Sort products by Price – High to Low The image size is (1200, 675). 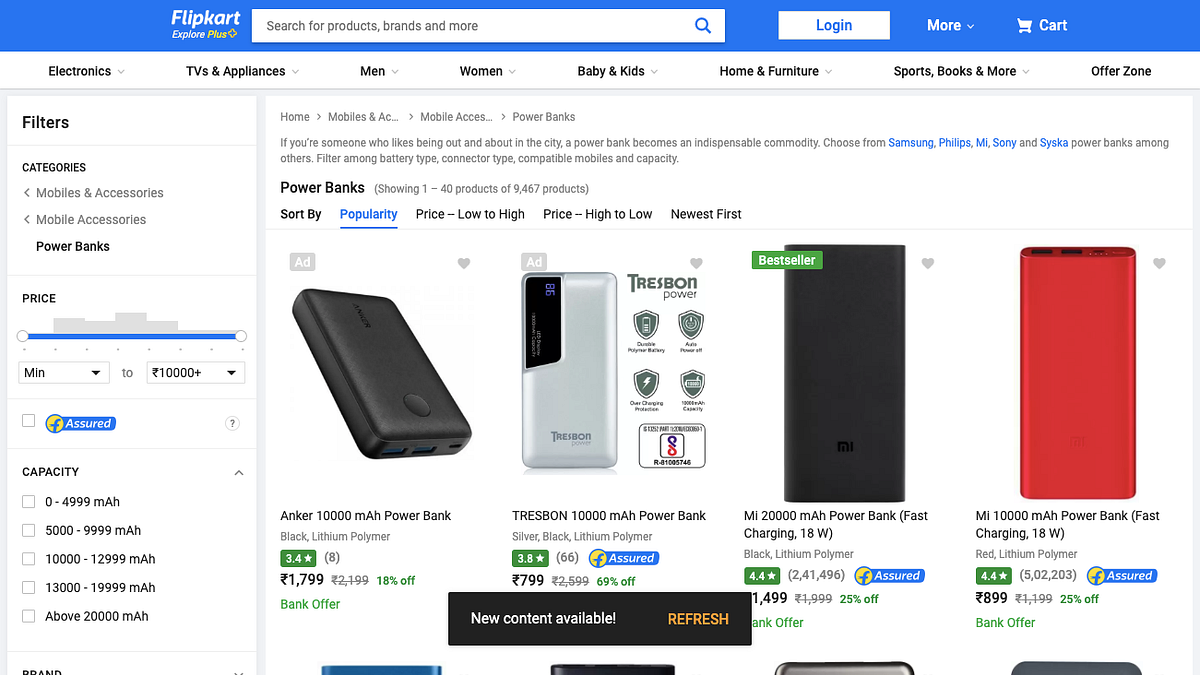(x=597, y=214)
